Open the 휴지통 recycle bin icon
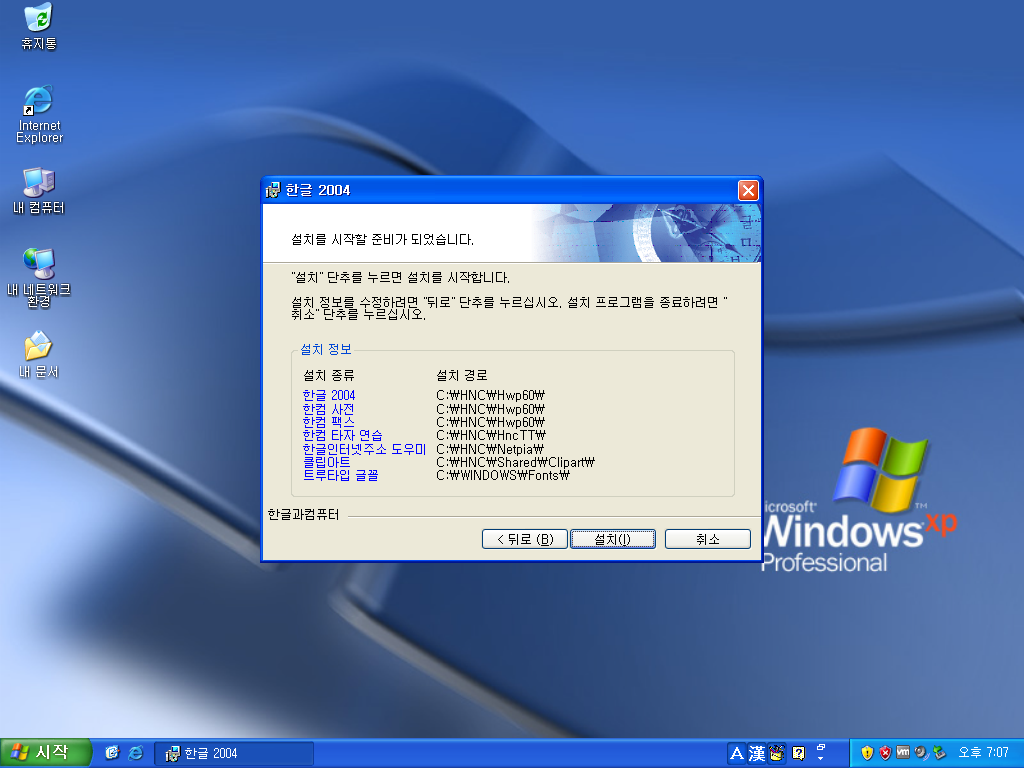Image resolution: width=1024 pixels, height=768 pixels. (39, 26)
